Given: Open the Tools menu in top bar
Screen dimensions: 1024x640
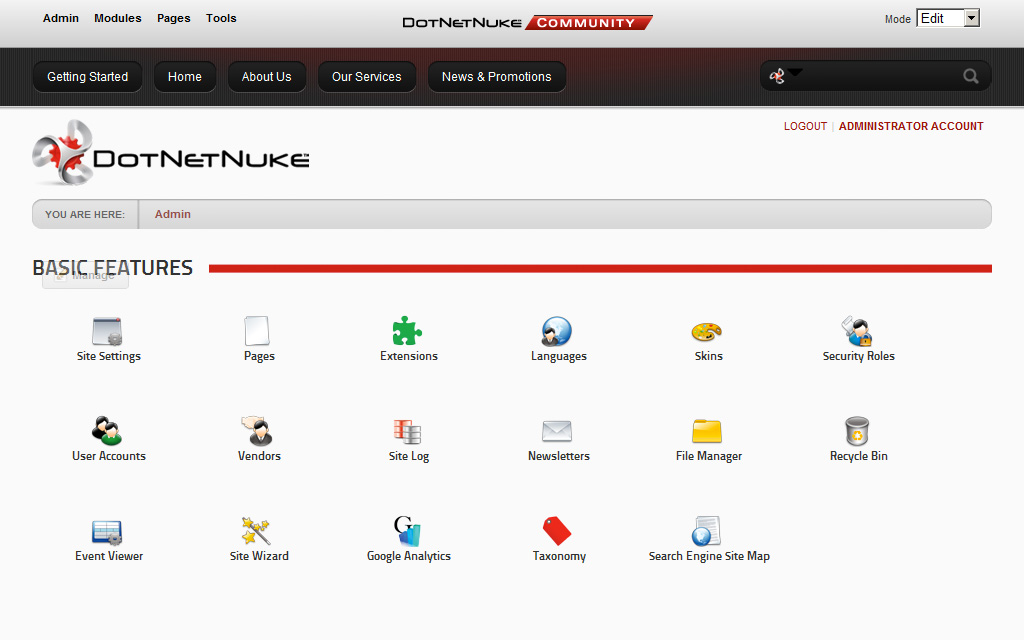Looking at the screenshot, I should point(221,18).
